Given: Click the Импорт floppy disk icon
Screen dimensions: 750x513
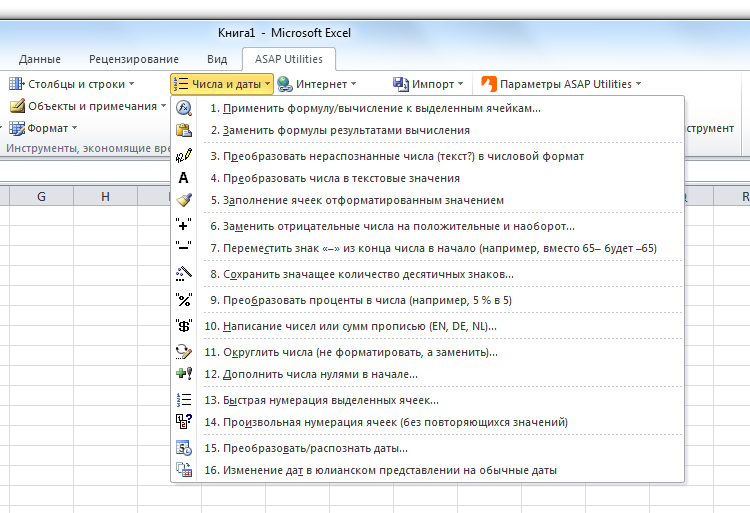Looking at the screenshot, I should (401, 84).
